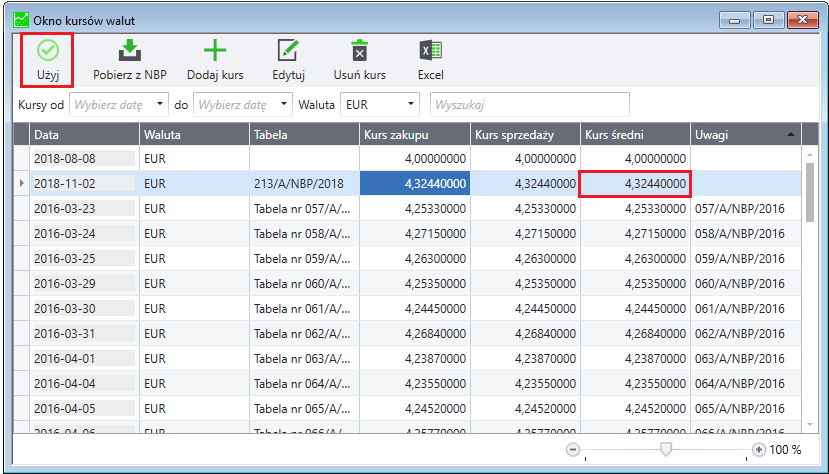The height and width of the screenshot is (474, 829).
Task: Select the date cell 2016-03-30
Action: pos(84,309)
